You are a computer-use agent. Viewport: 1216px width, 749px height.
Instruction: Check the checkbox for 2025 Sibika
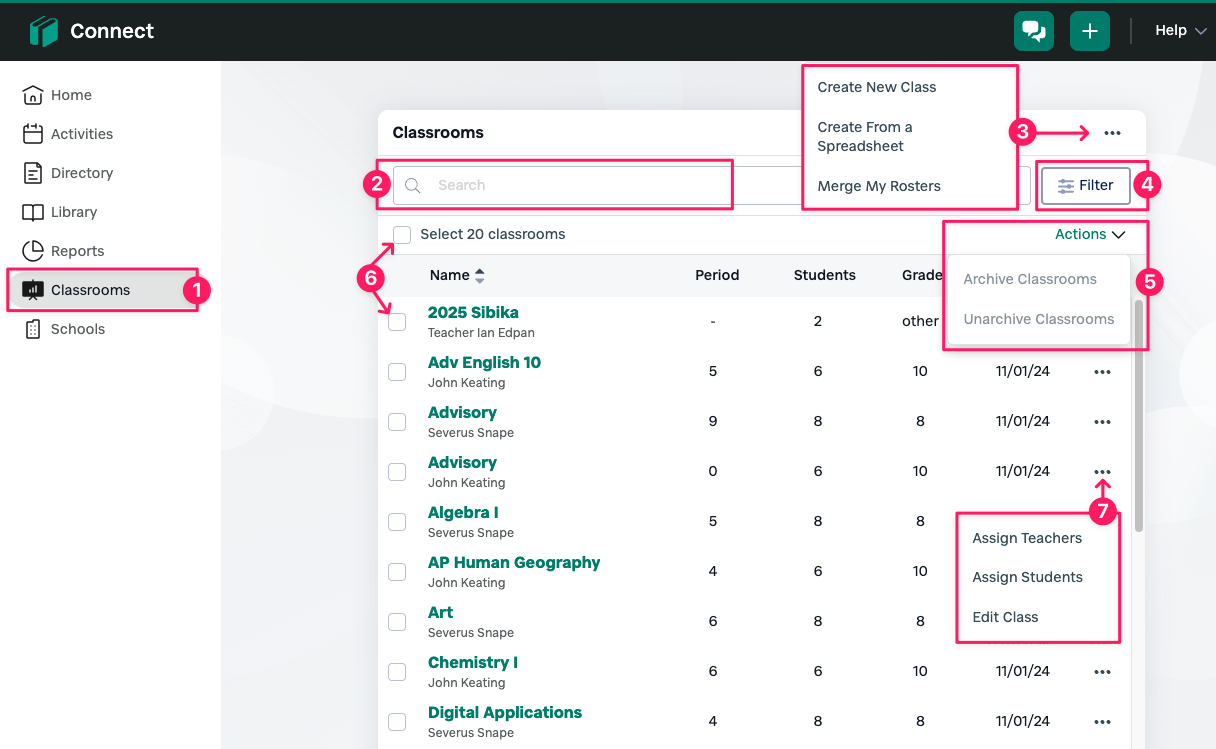click(397, 321)
